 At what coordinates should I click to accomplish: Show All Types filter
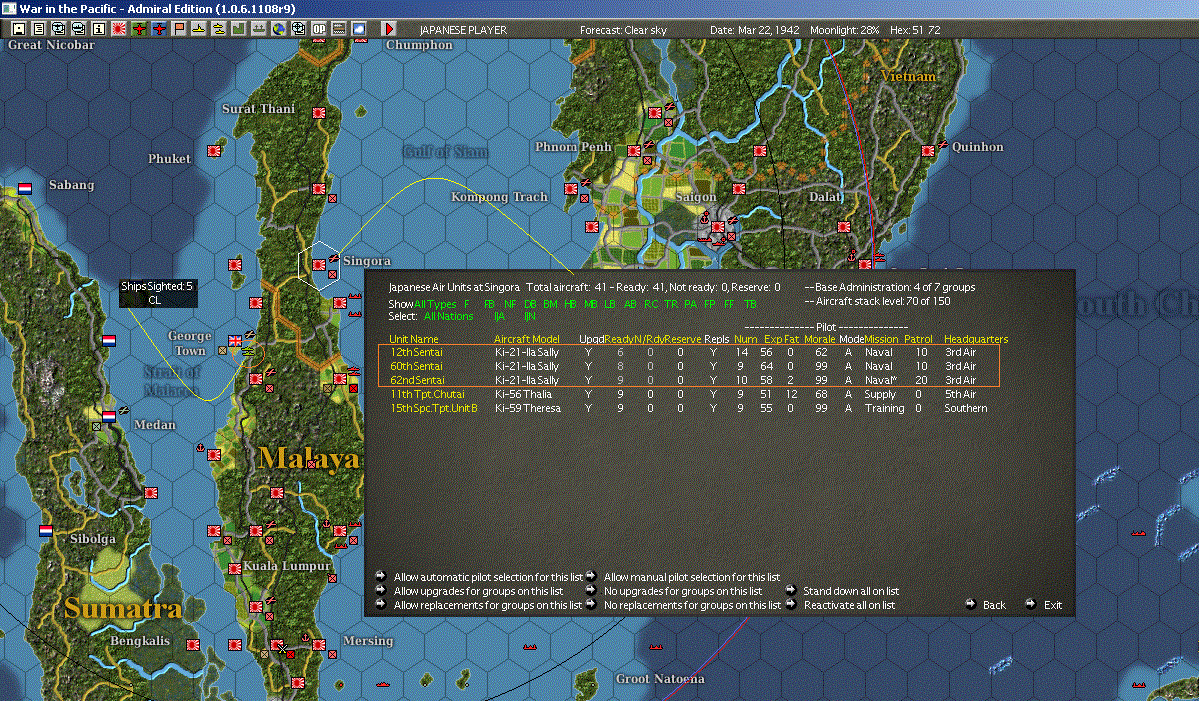(x=435, y=304)
